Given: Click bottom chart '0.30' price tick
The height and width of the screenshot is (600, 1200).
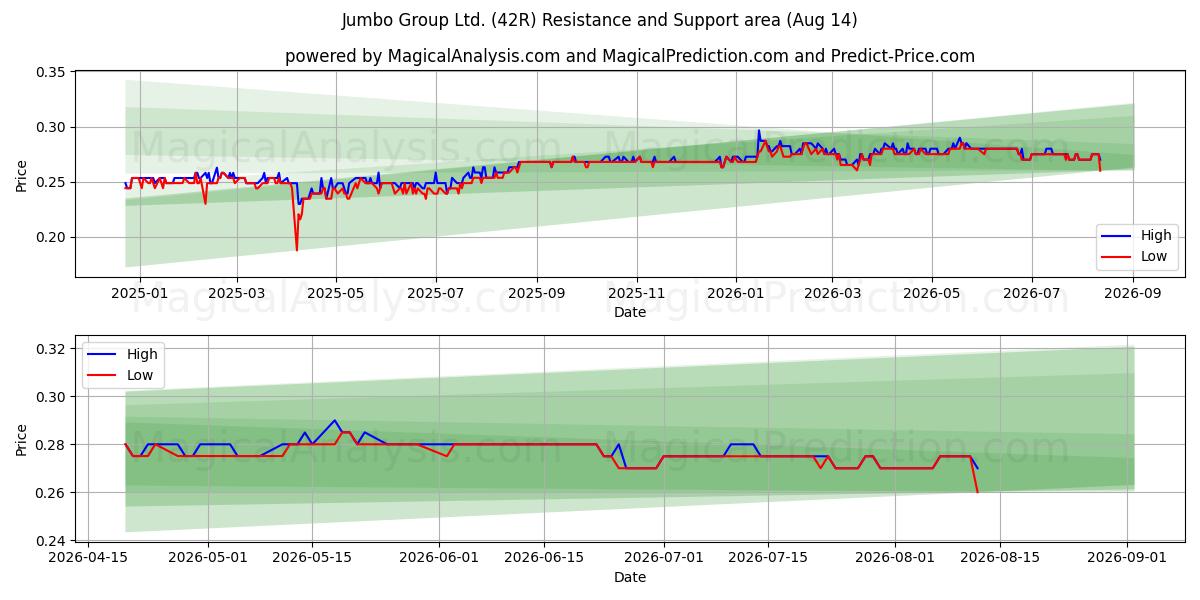Looking at the screenshot, I should (52, 397).
